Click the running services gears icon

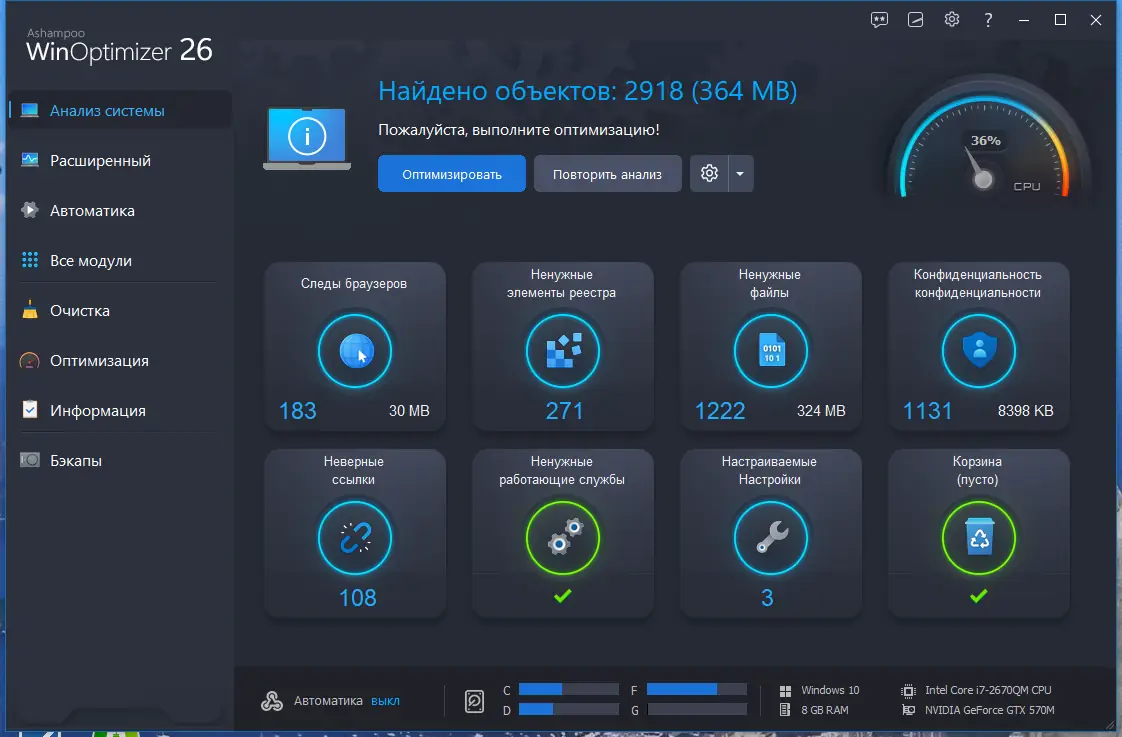(x=563, y=538)
